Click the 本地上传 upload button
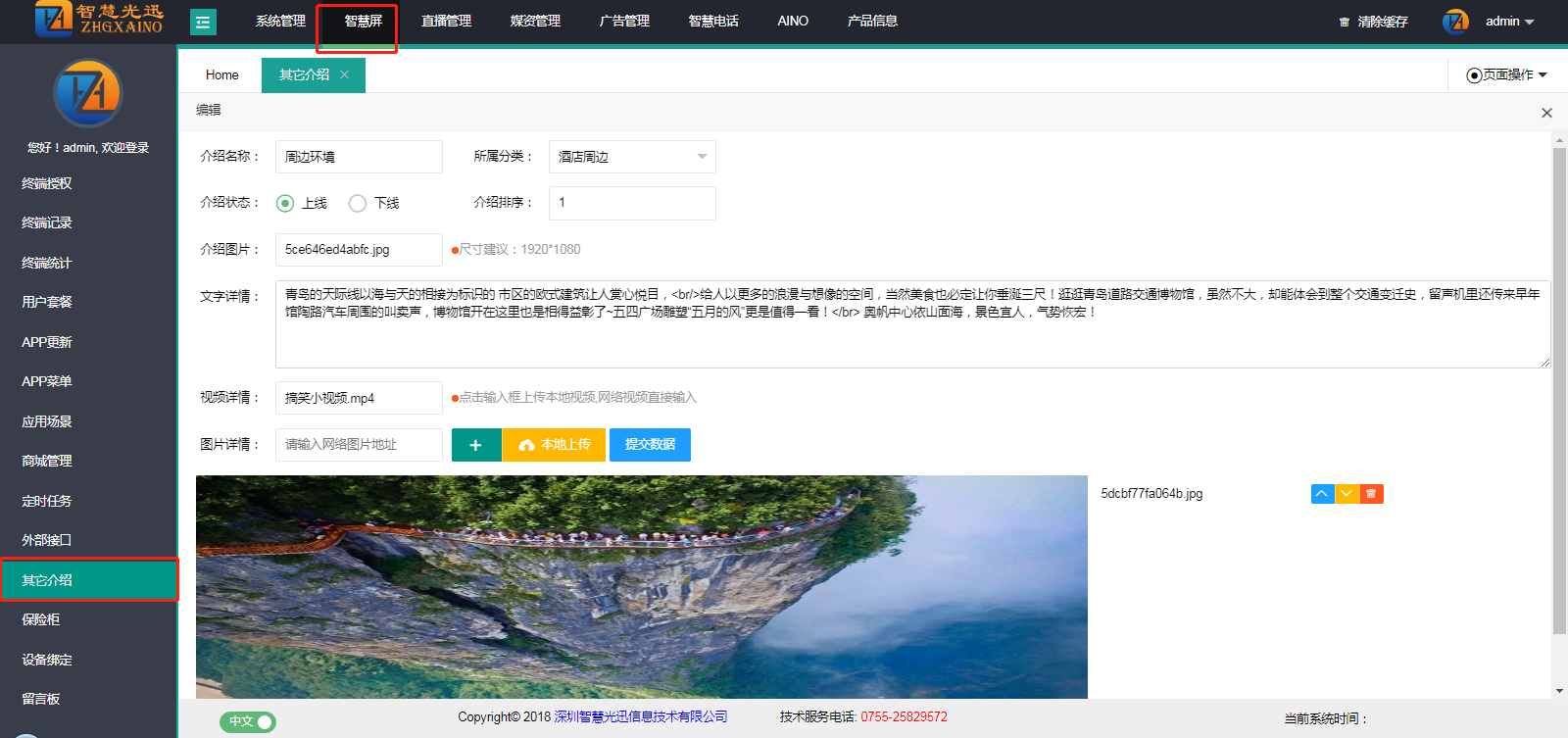1568x738 pixels. coord(554,445)
